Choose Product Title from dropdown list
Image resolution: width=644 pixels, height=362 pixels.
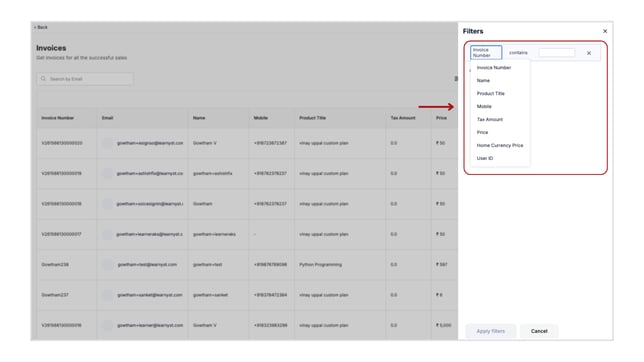point(490,93)
